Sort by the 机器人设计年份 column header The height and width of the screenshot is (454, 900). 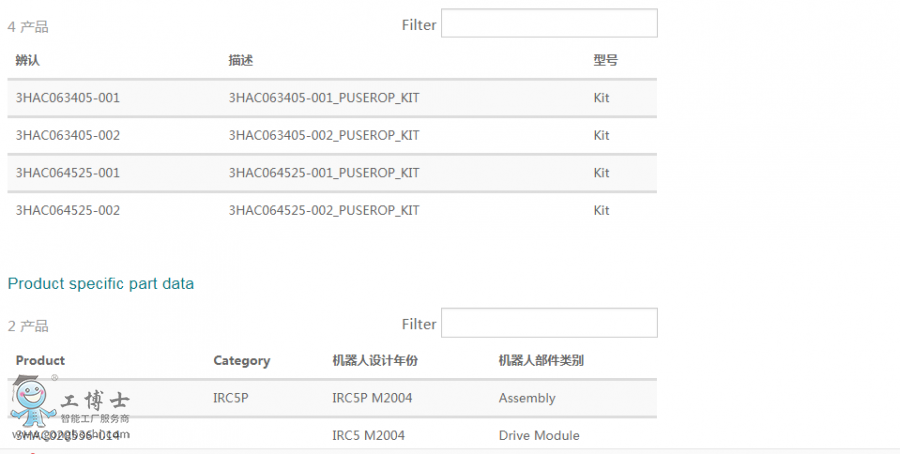(x=374, y=360)
